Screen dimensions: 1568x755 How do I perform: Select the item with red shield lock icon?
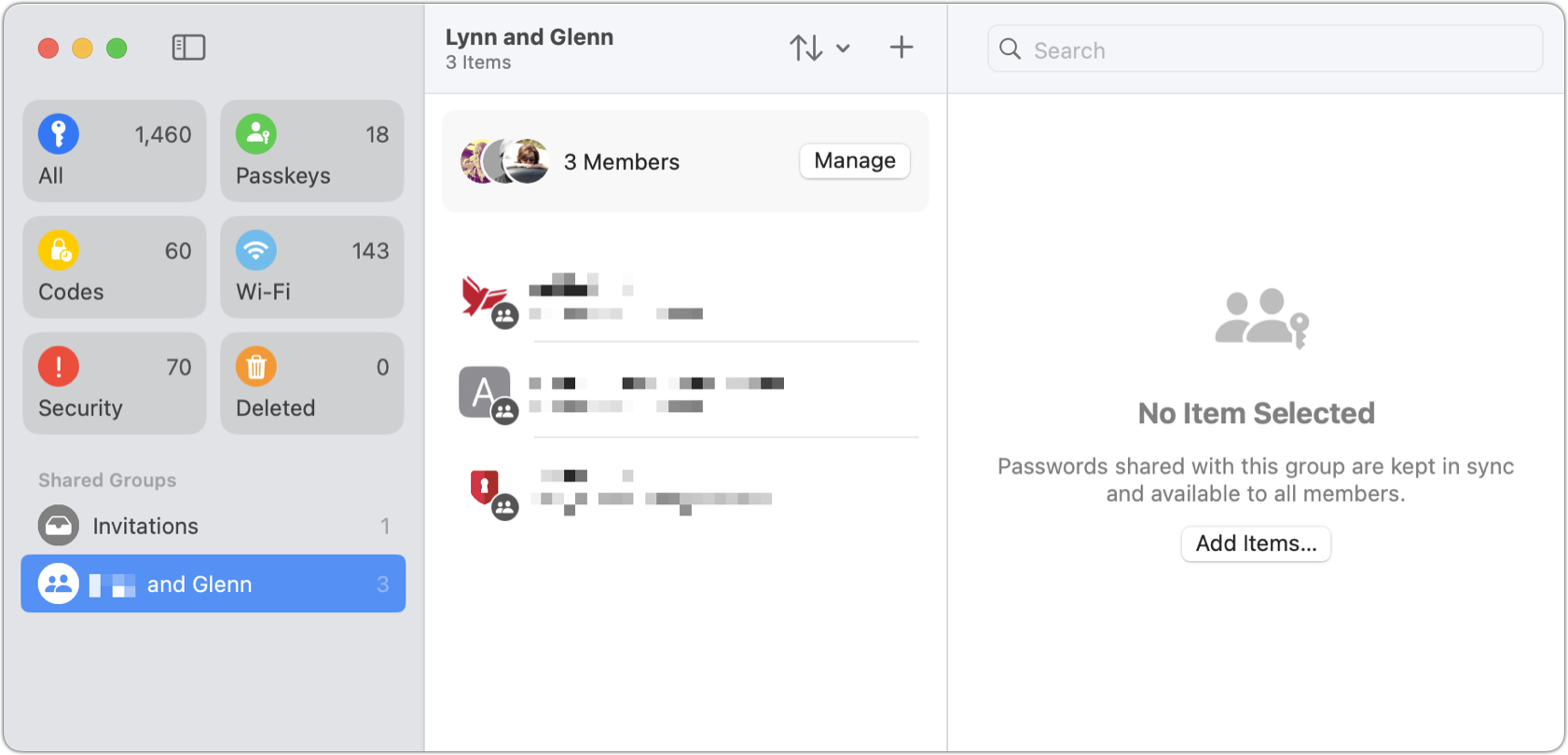coord(685,489)
